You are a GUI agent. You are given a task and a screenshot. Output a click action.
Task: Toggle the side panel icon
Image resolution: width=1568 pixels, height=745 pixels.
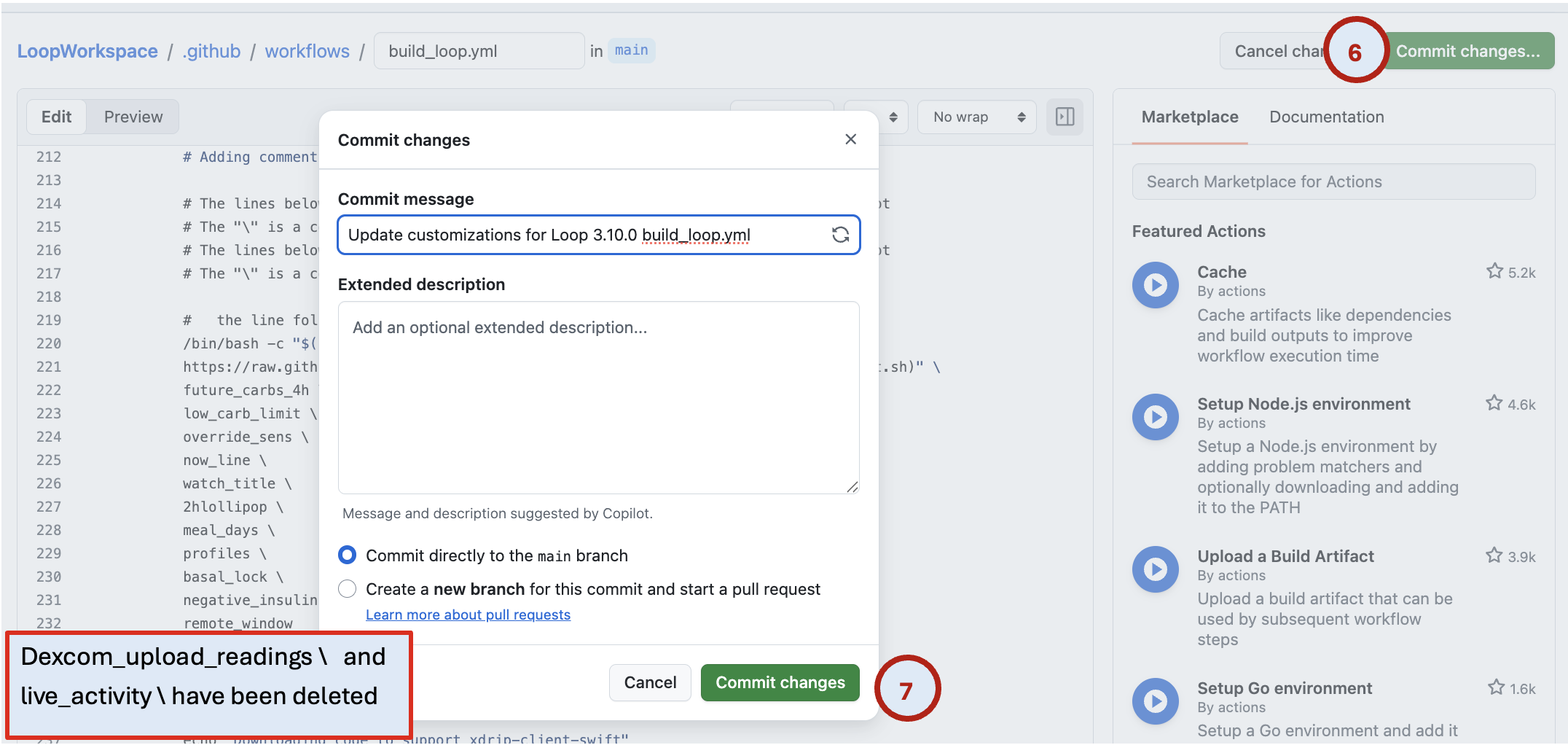(1065, 117)
